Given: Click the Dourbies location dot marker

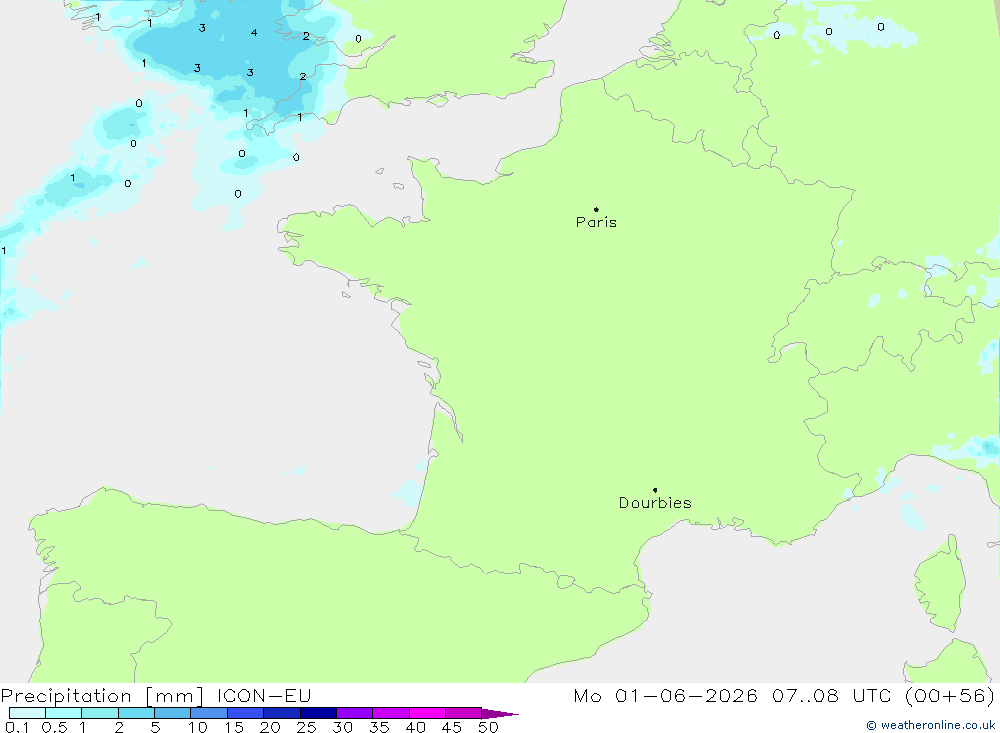Looking at the screenshot, I should [655, 490].
